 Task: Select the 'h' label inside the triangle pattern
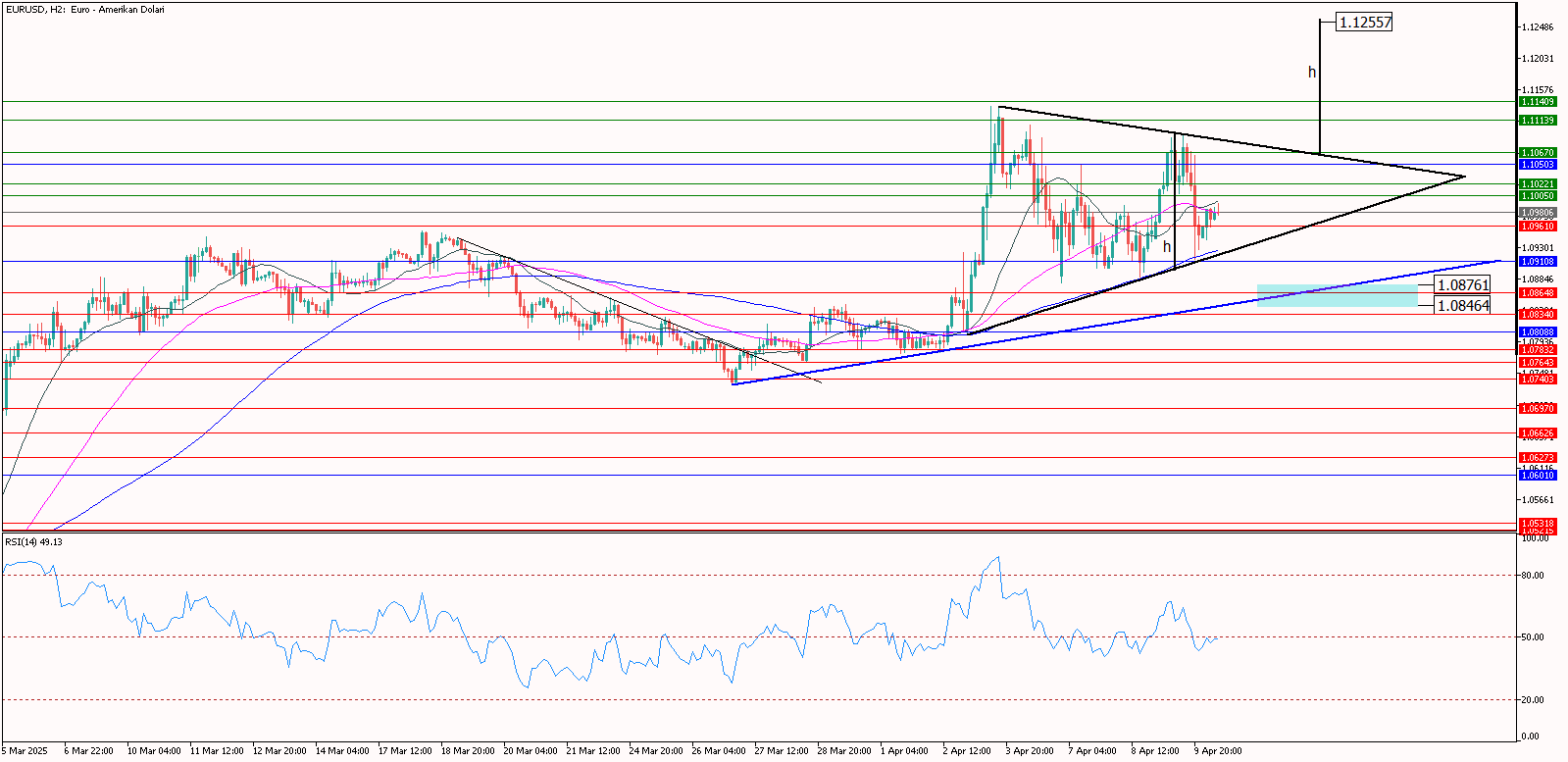[1167, 247]
